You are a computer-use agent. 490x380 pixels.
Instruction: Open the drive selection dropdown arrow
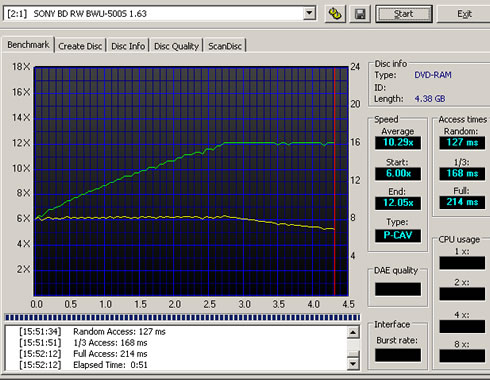tap(309, 13)
